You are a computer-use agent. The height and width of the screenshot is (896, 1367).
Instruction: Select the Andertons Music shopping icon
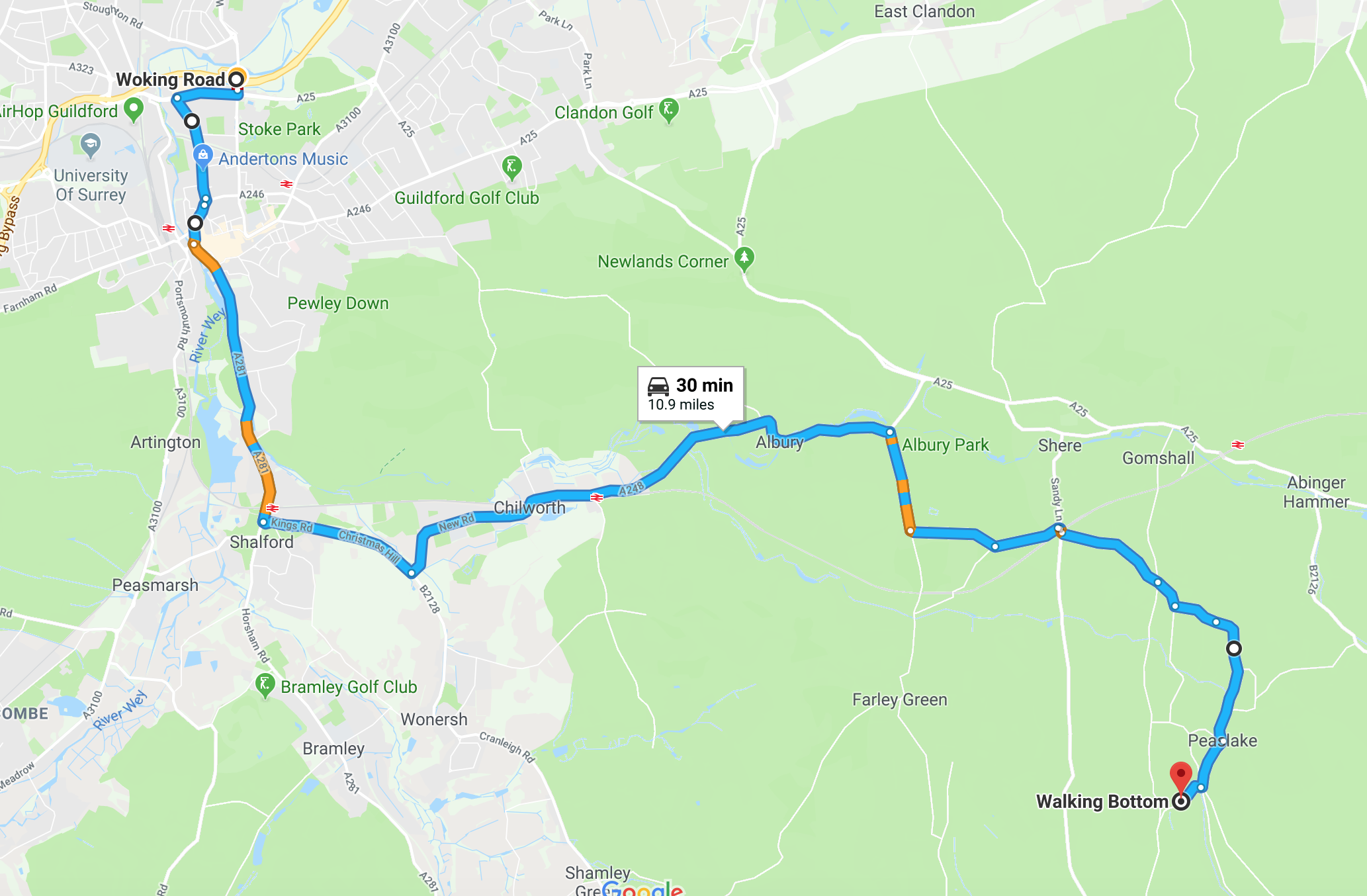click(203, 156)
